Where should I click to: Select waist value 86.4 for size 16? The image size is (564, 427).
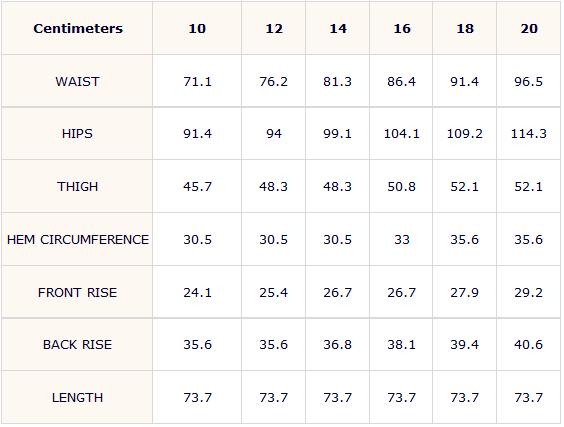pos(401,82)
